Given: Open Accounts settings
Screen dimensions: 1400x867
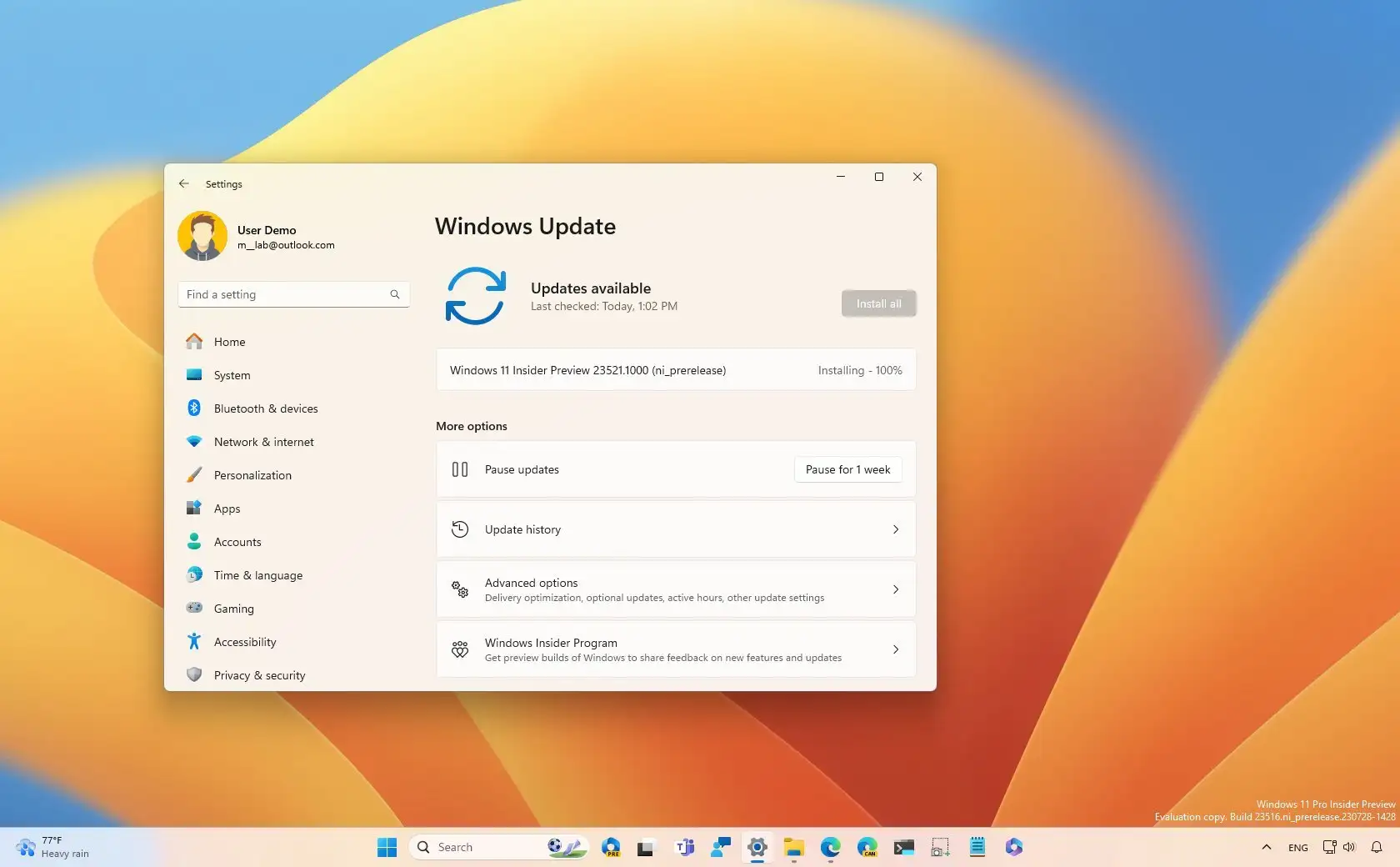Looking at the screenshot, I should tap(237, 542).
